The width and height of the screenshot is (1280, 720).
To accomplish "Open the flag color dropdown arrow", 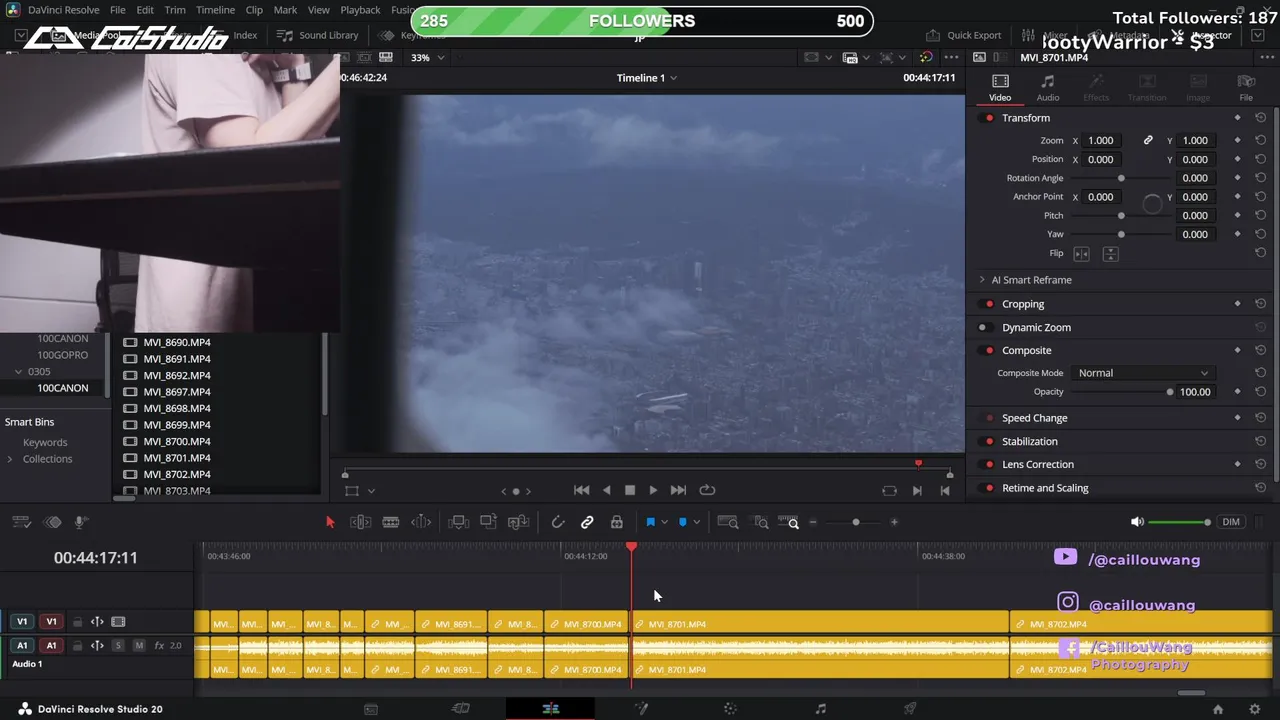I will pos(664,522).
